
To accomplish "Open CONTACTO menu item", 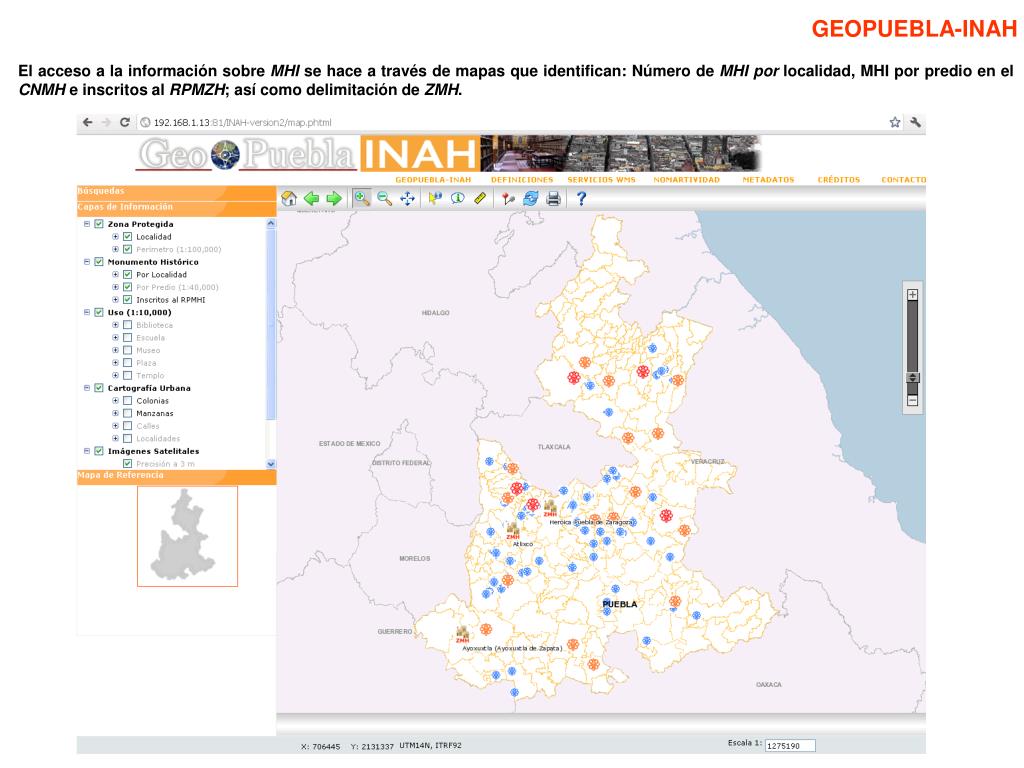I will (x=903, y=180).
